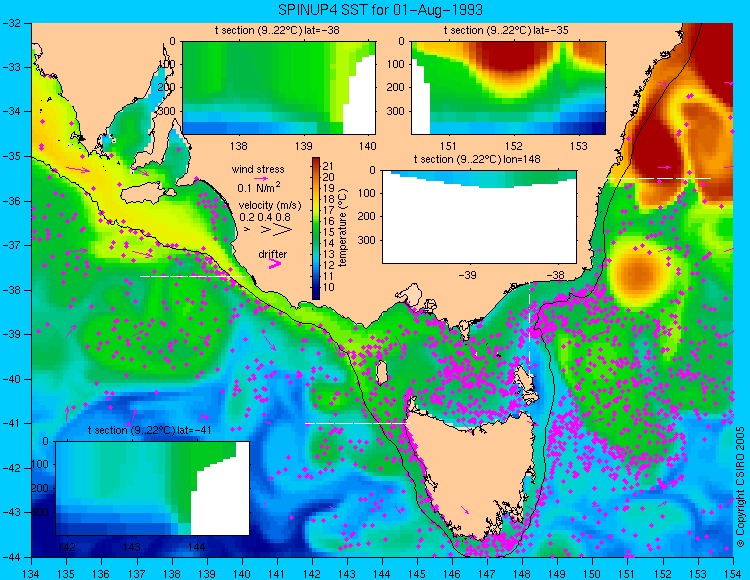The height and width of the screenshot is (580, 750).
Task: Click the 't section (9..22°C) lat=-41' heading
Action: [149, 430]
